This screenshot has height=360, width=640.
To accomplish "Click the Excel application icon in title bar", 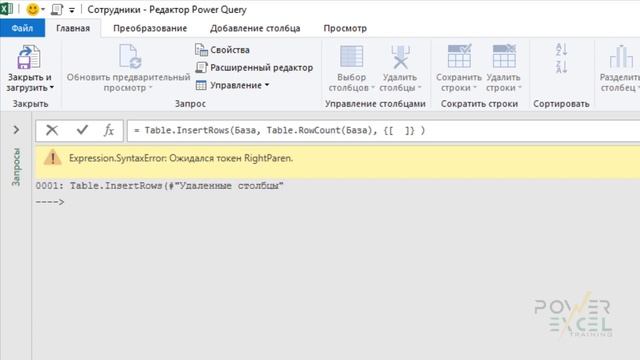I will [x=6, y=9].
